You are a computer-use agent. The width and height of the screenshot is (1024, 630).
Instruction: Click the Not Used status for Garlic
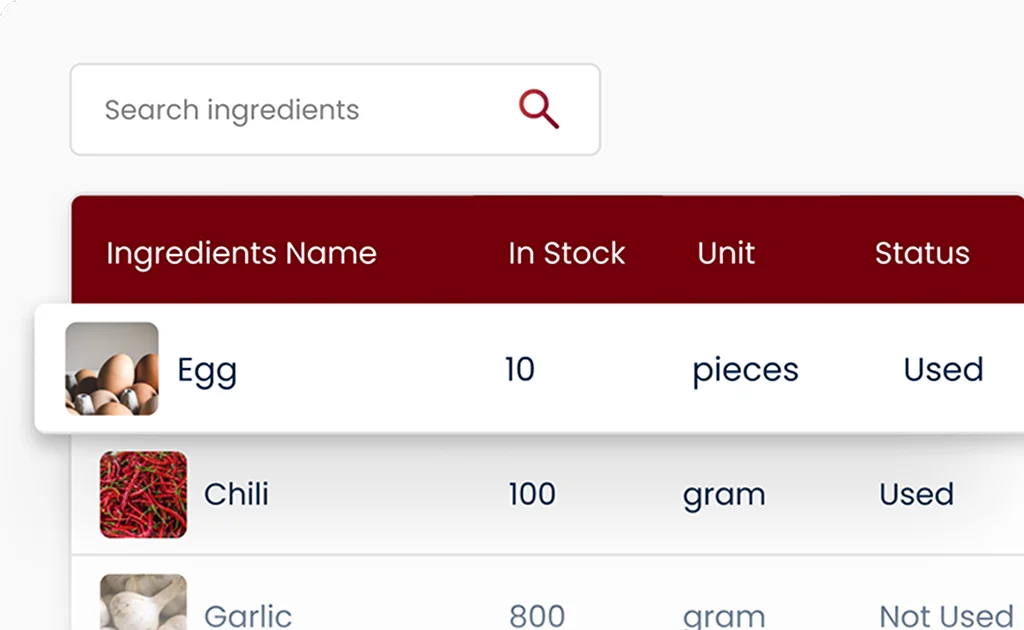[x=946, y=616]
